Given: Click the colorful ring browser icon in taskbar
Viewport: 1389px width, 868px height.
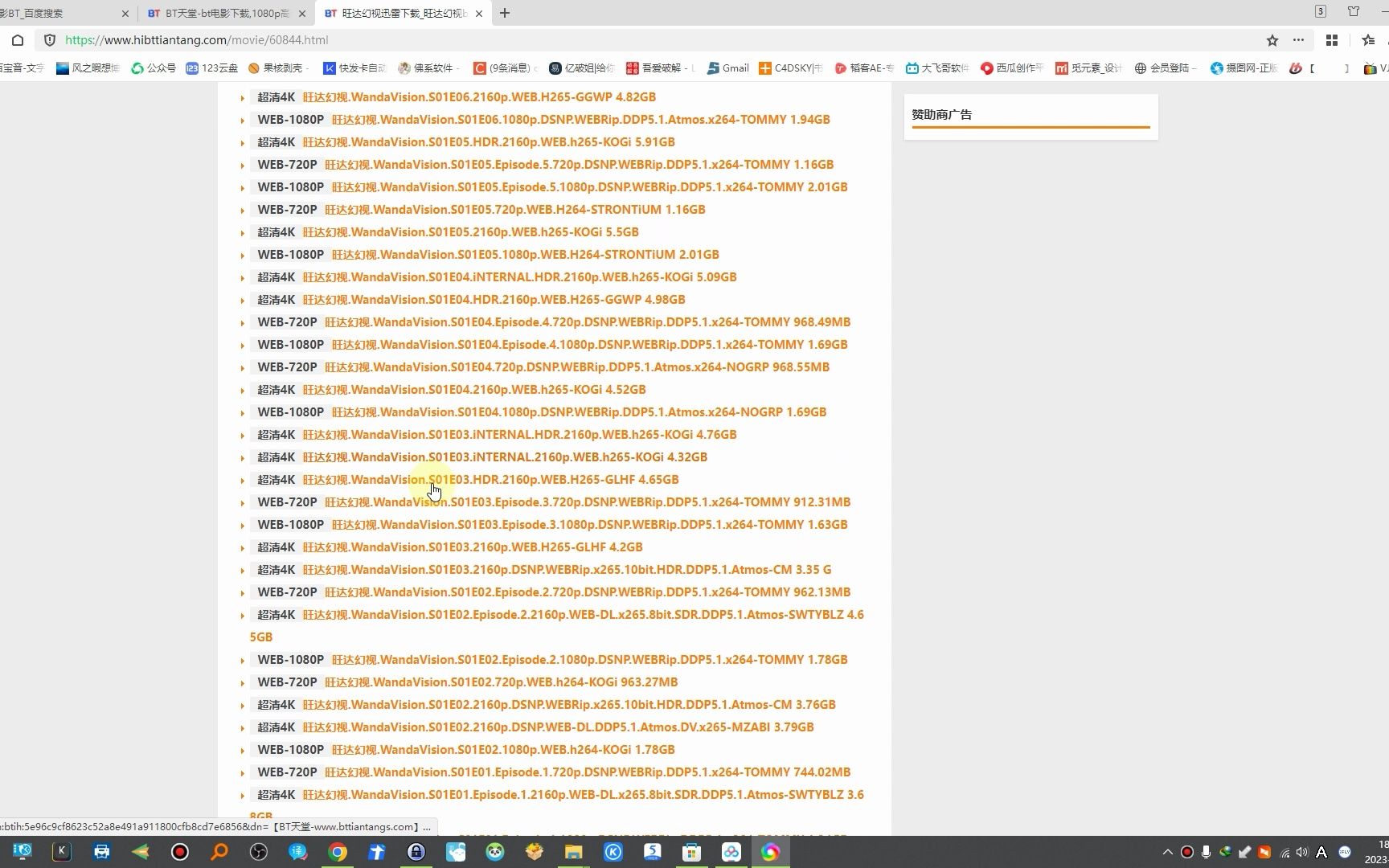Looking at the screenshot, I should pyautogui.click(x=770, y=852).
